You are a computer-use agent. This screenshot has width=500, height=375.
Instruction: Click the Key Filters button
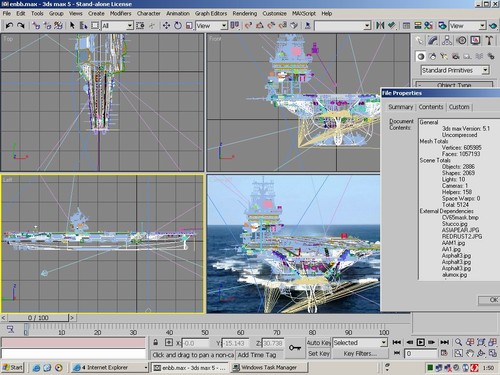pyautogui.click(x=360, y=354)
